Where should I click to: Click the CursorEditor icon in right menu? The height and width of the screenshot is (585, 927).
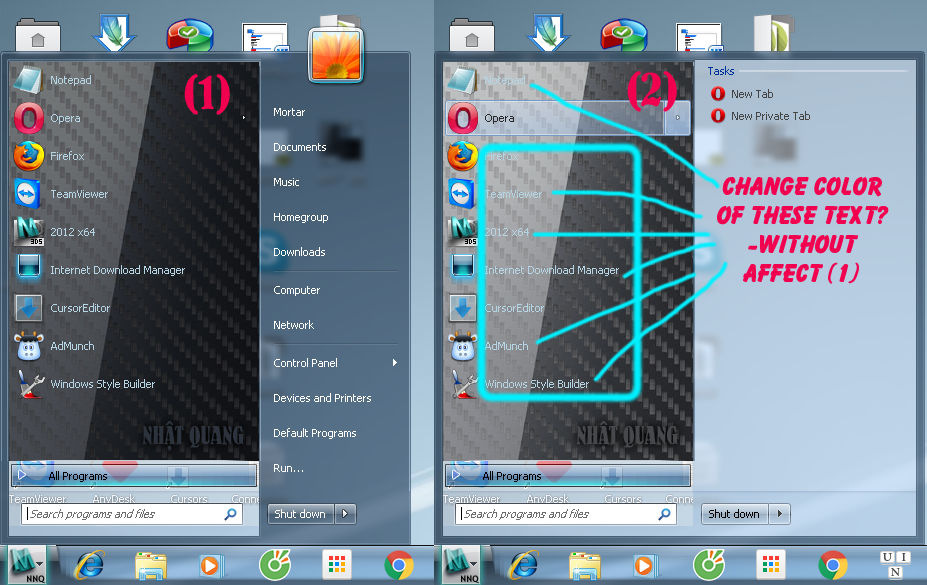[462, 308]
